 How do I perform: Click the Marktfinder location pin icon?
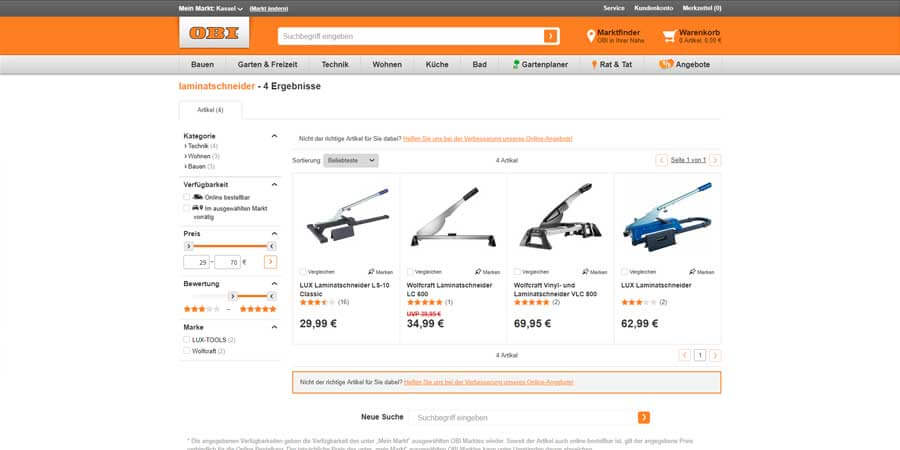[591, 36]
